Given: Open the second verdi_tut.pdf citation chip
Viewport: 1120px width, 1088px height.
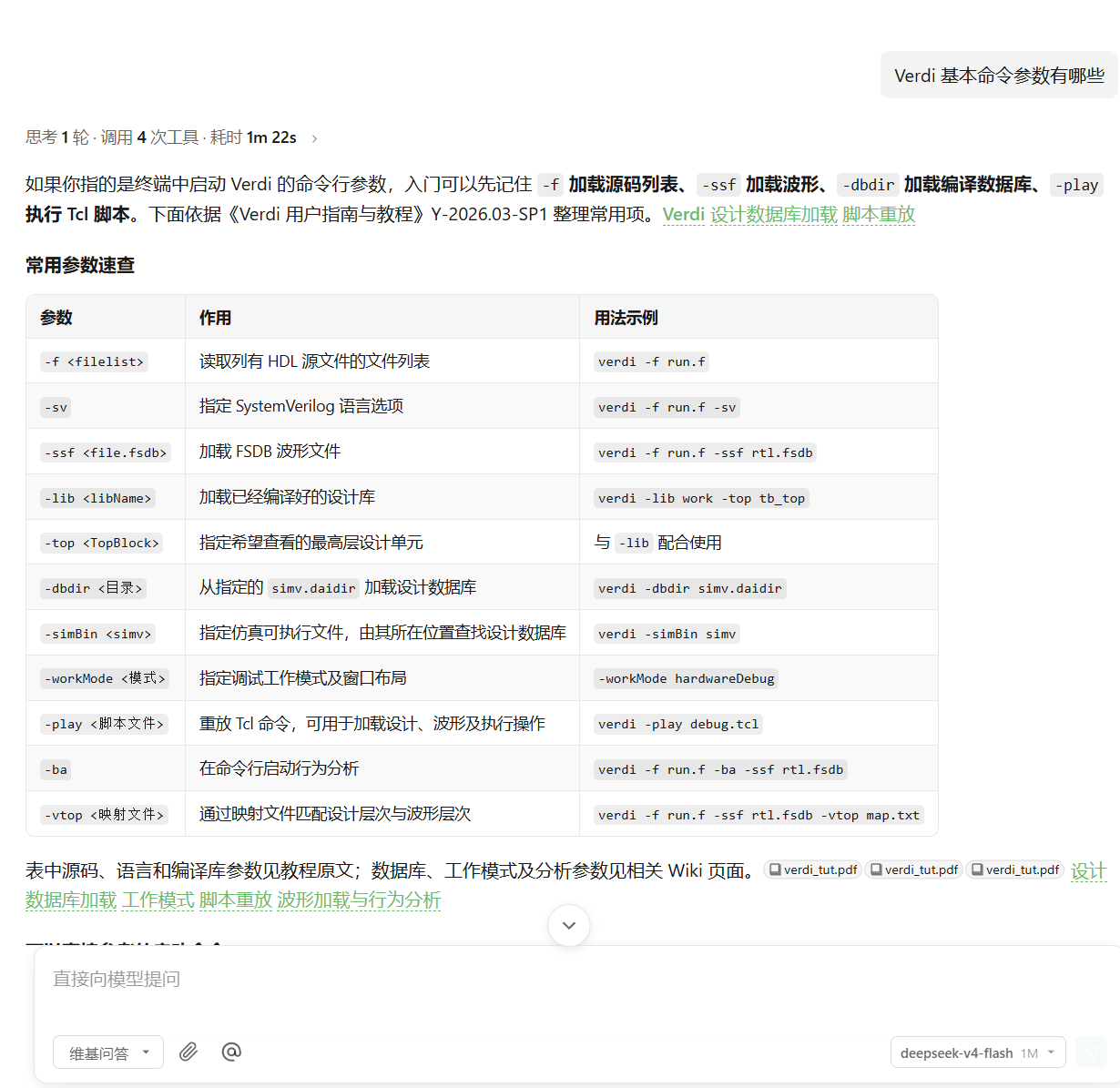Looking at the screenshot, I should point(913,869).
